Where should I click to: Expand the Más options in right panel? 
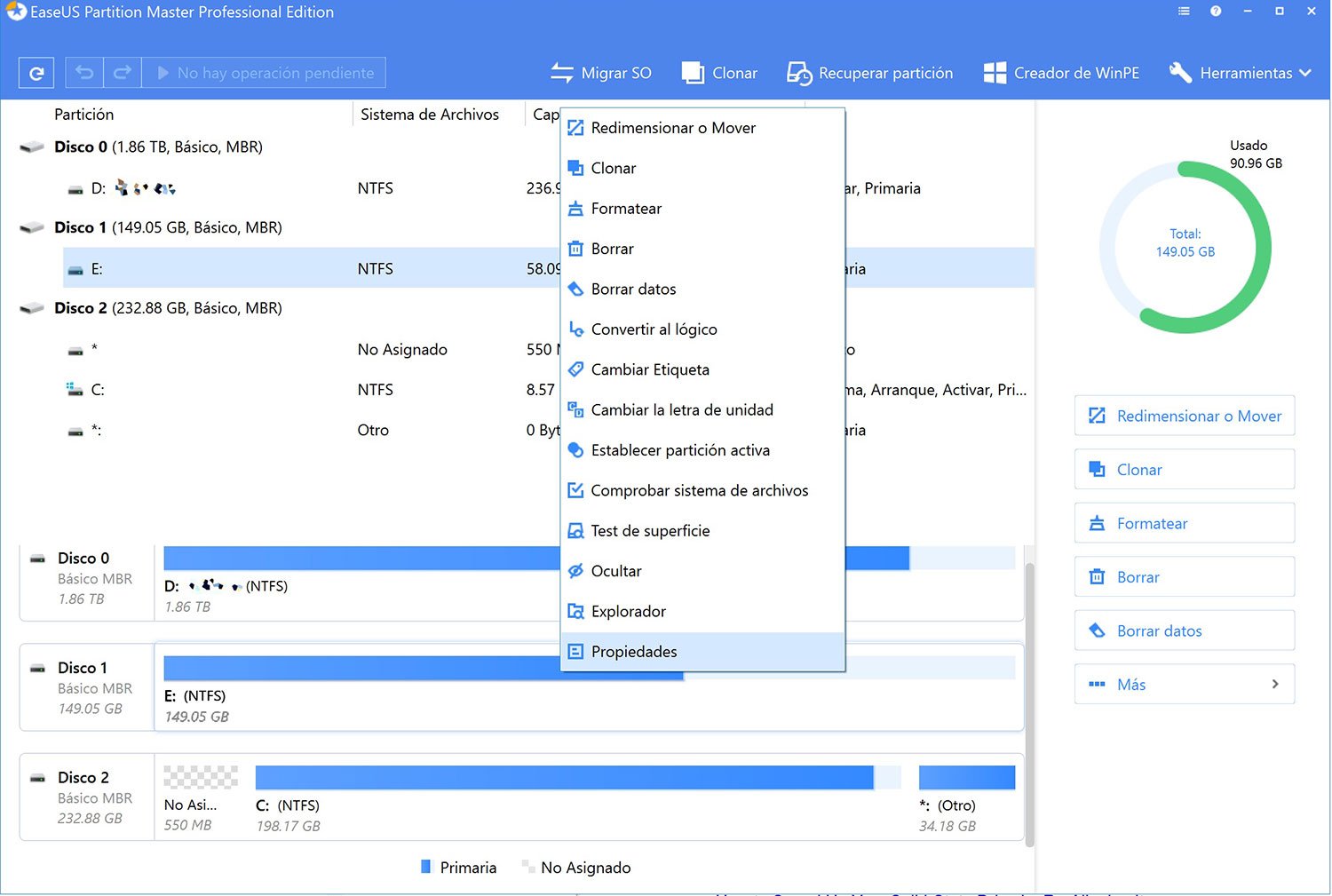[1184, 685]
